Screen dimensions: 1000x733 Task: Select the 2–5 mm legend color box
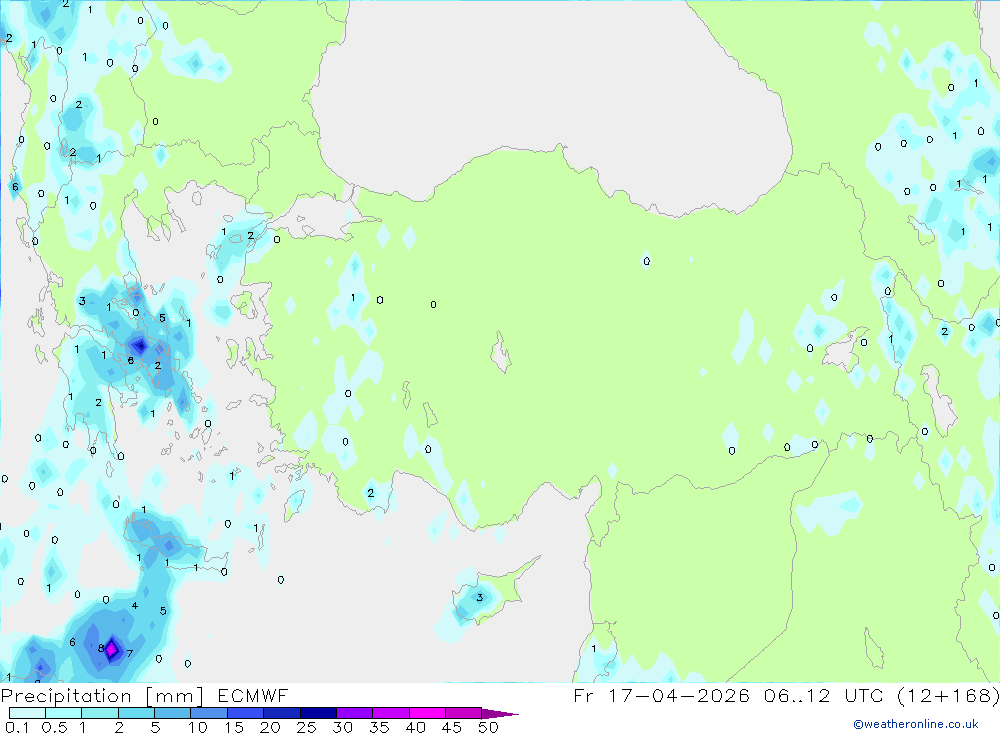pyautogui.click(x=136, y=713)
